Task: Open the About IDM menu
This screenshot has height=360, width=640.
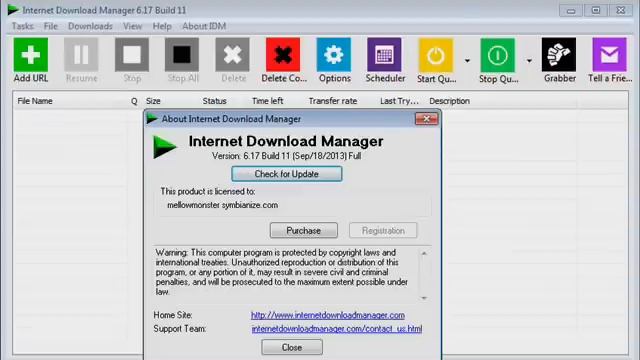Action: click(x=204, y=26)
